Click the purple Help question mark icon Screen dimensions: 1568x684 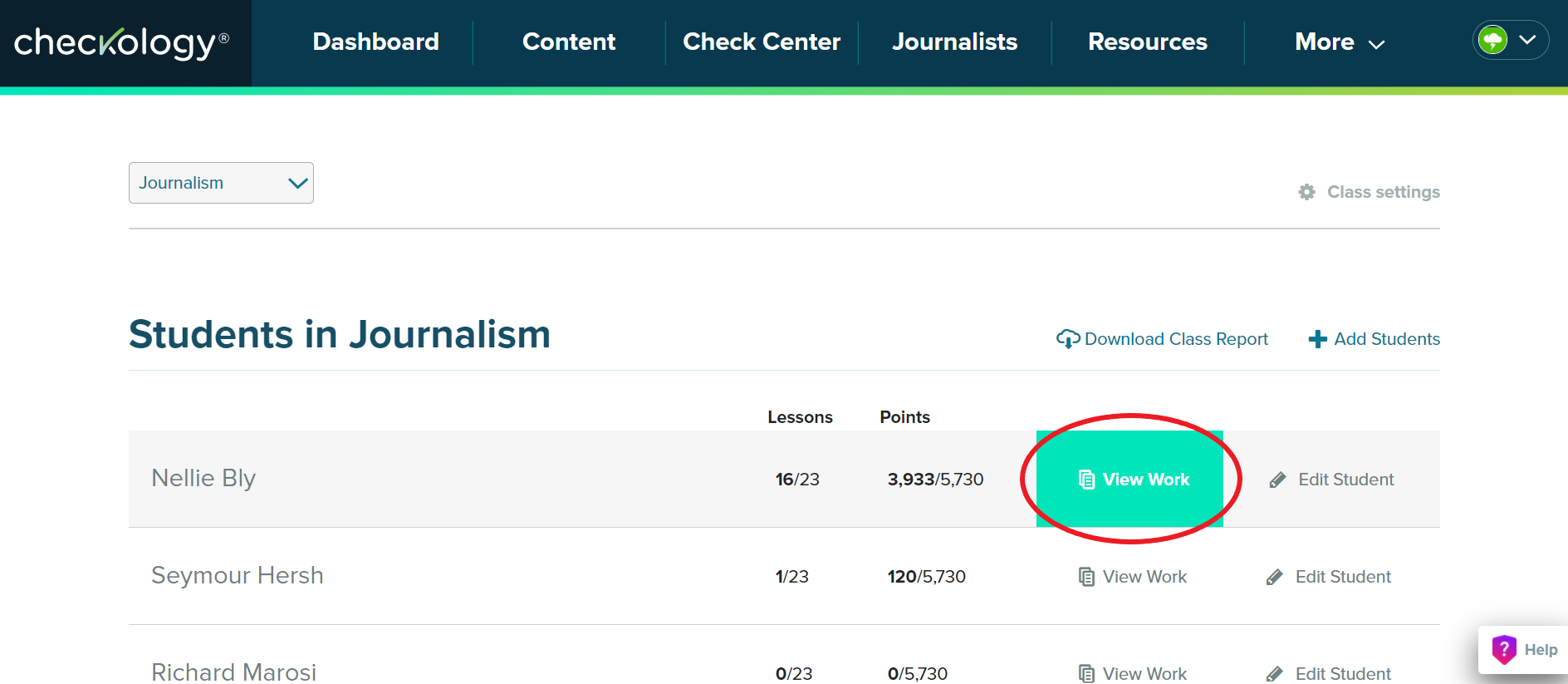click(x=1504, y=649)
